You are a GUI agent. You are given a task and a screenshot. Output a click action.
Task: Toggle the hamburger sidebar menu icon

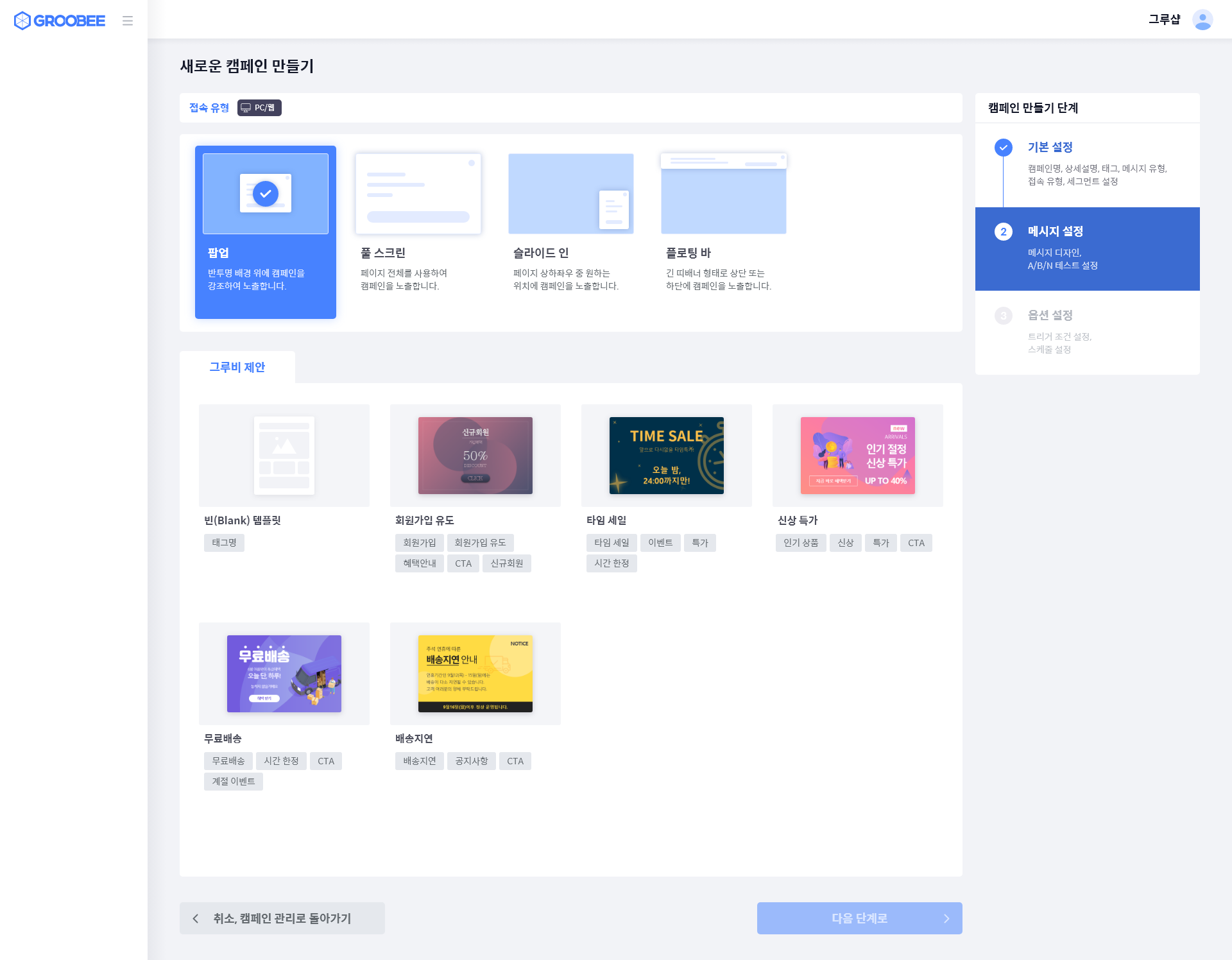[128, 21]
